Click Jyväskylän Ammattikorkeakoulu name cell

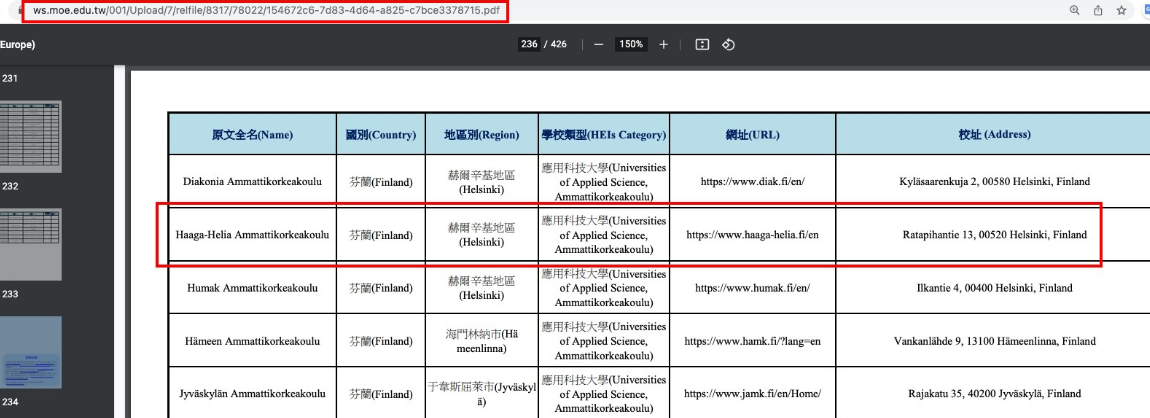click(x=252, y=394)
